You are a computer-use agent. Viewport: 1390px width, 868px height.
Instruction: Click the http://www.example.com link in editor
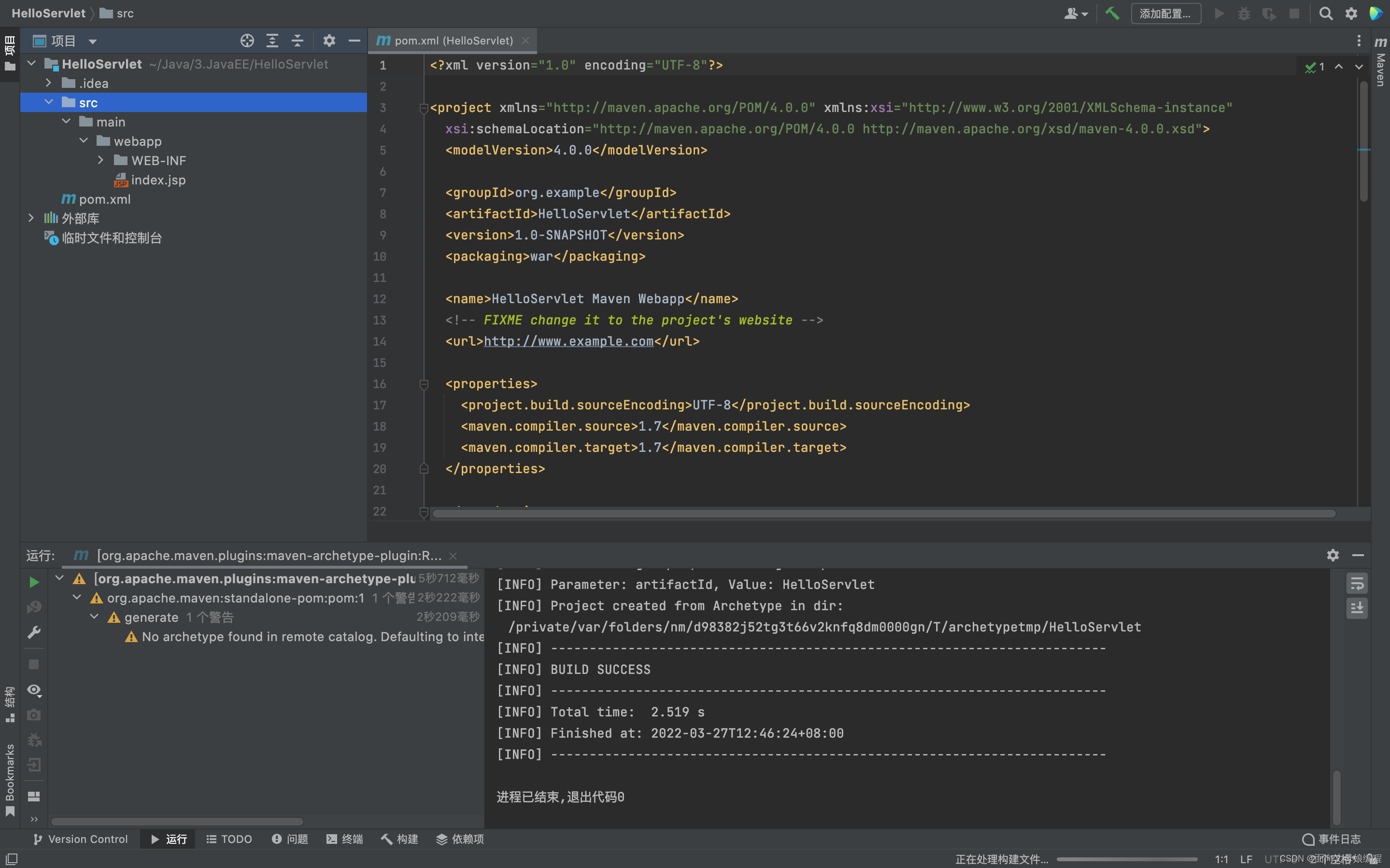568,341
